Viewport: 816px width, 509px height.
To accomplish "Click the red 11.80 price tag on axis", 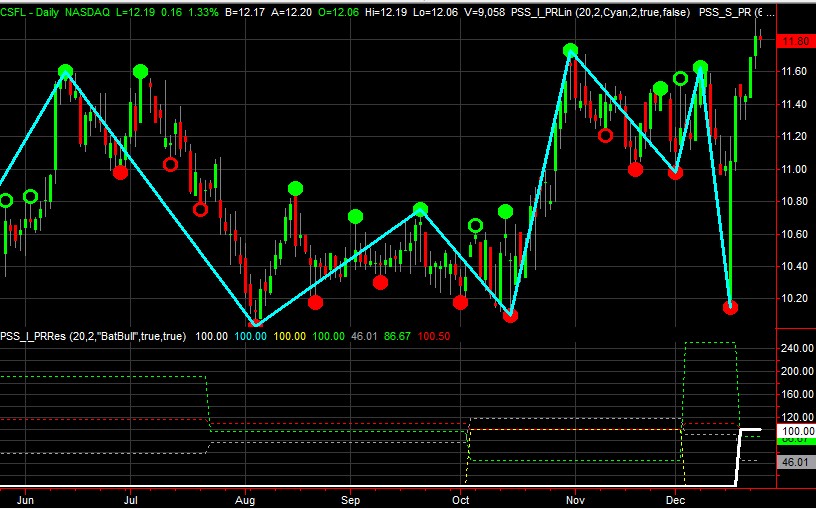I will [795, 41].
